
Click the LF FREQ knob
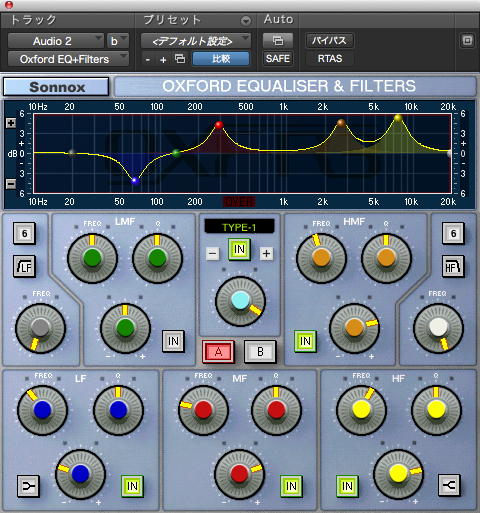(42, 410)
